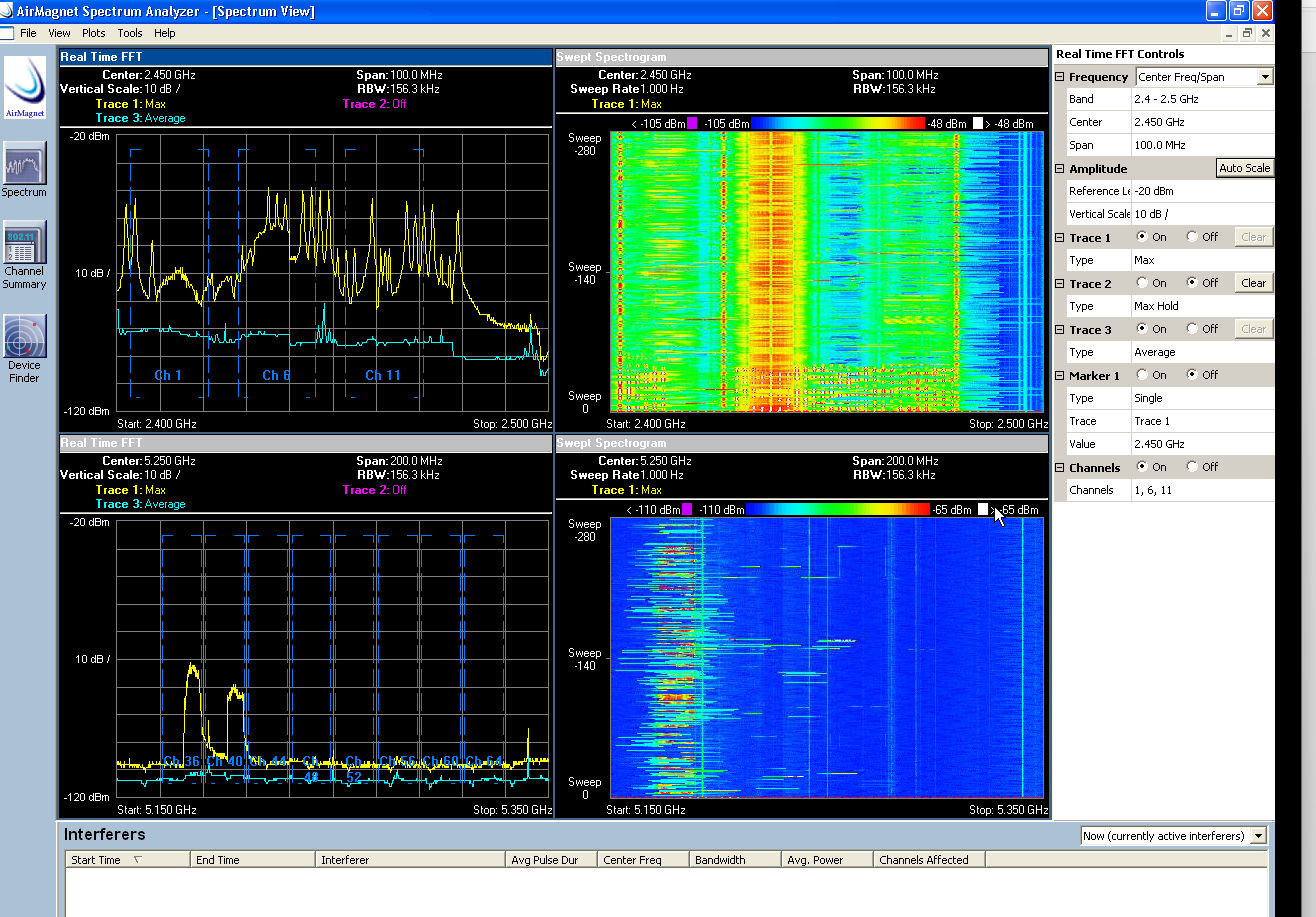1316x917 pixels.
Task: Click the application menu icon beside File
Action: (x=7, y=33)
